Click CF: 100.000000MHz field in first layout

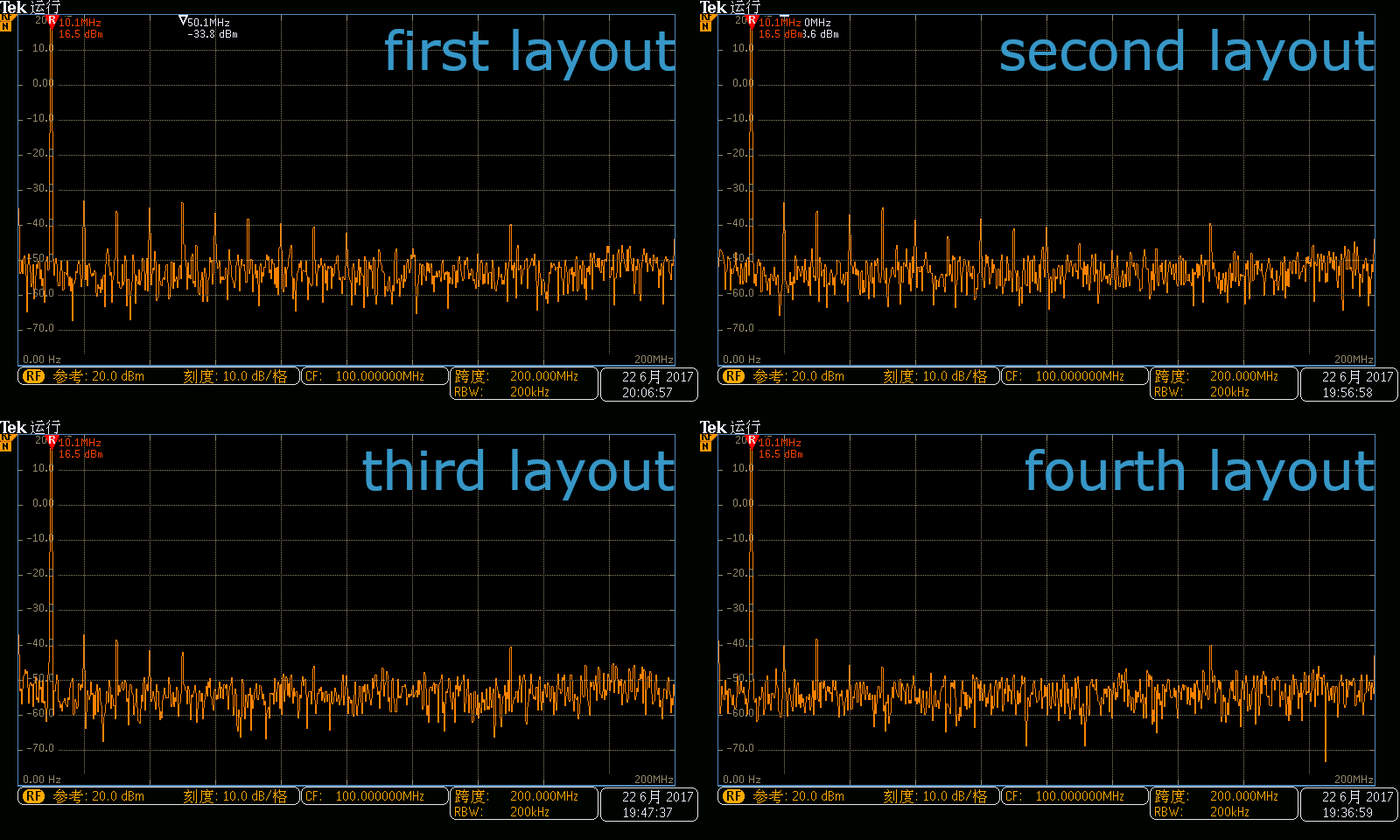point(374,376)
